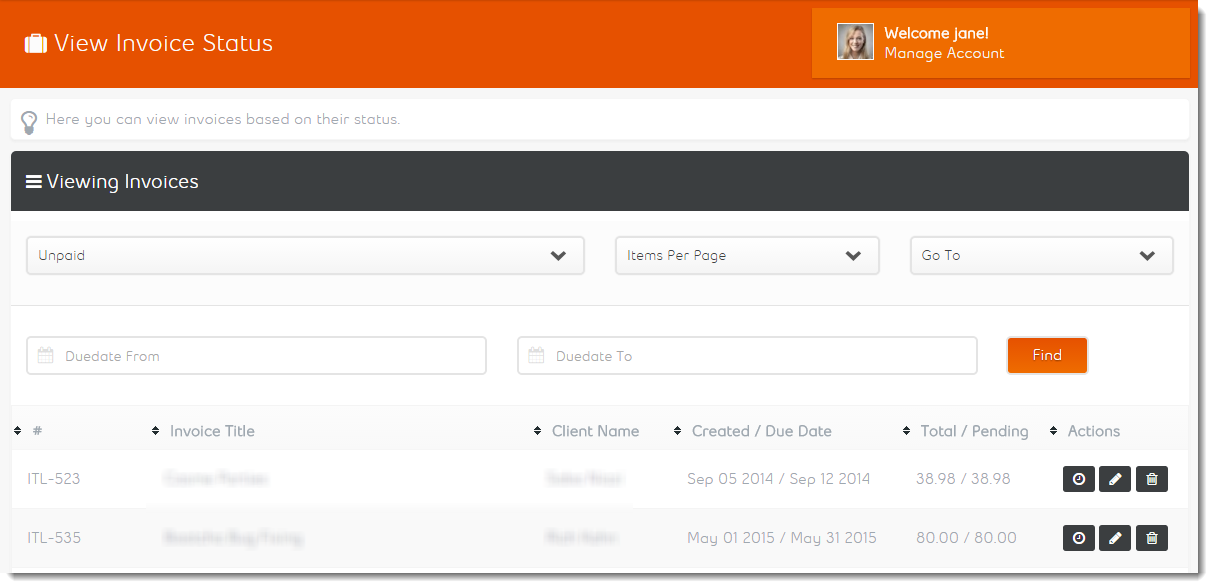This screenshot has width=1213, height=588.
Task: Open the history clock for invoice ITL-523
Action: 1079,479
